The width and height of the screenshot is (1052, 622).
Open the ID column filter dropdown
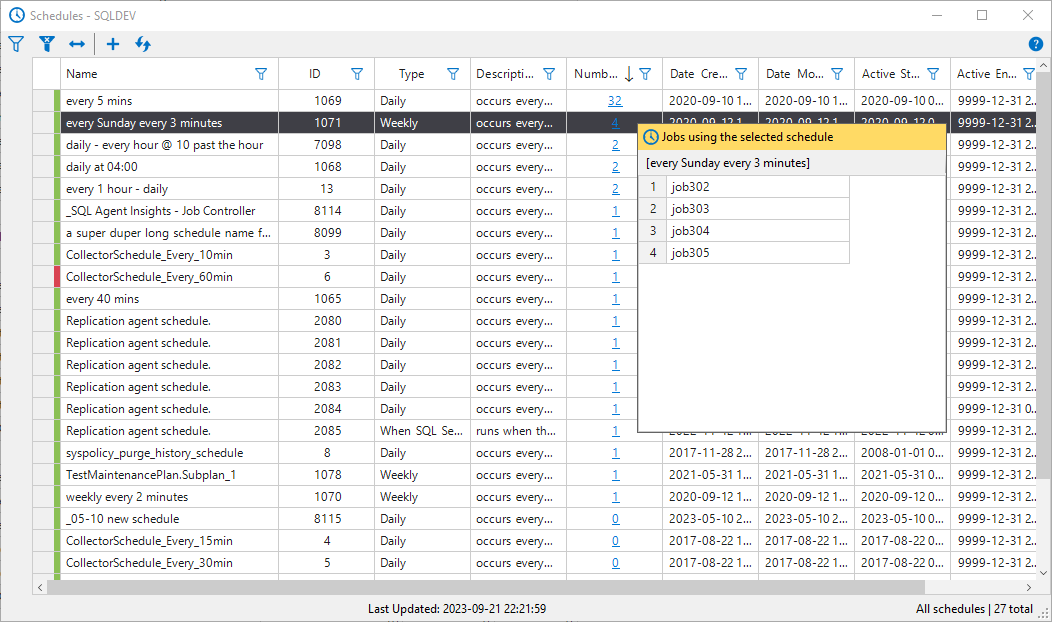click(x=357, y=74)
